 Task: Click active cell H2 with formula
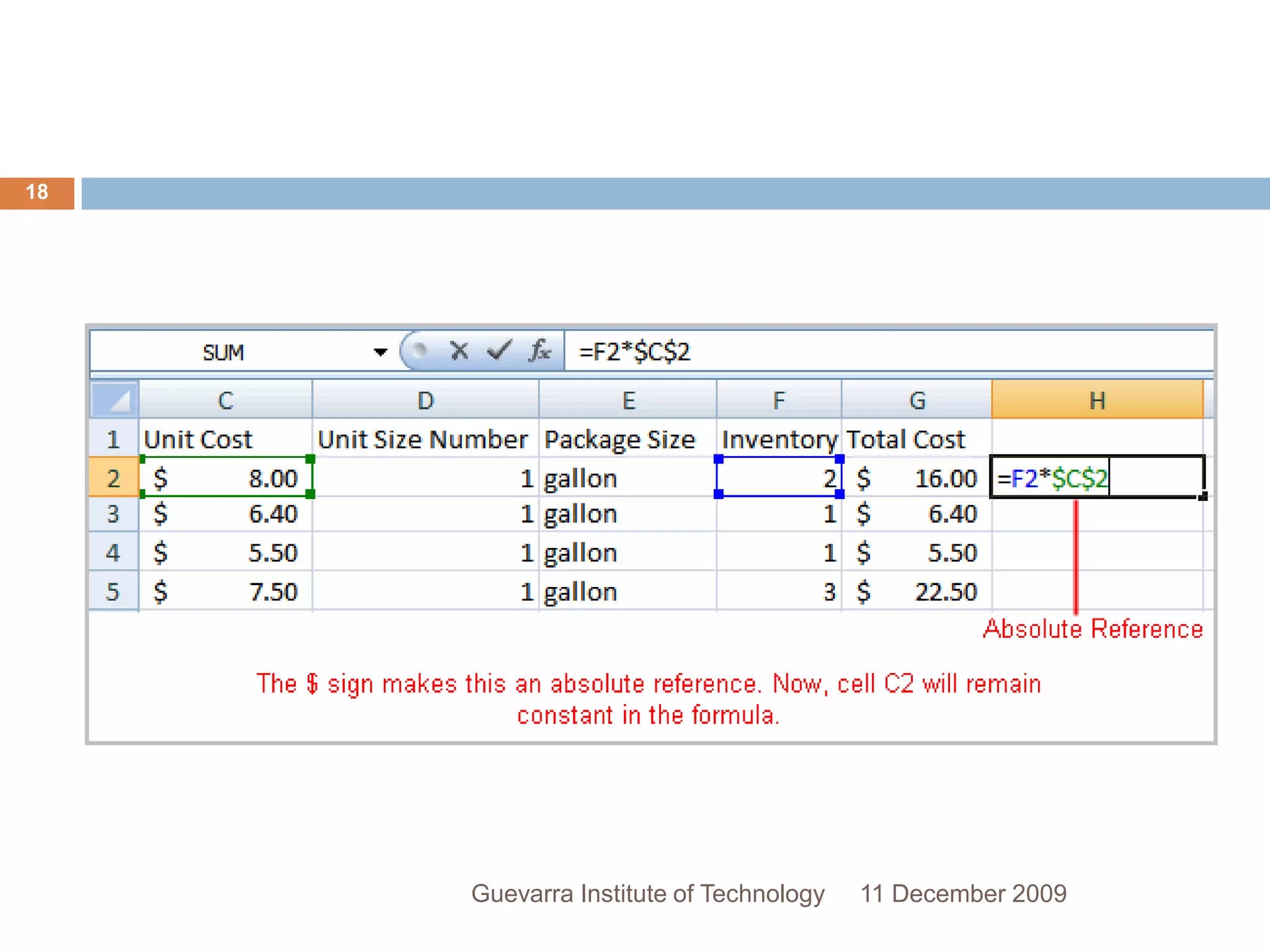[1096, 478]
